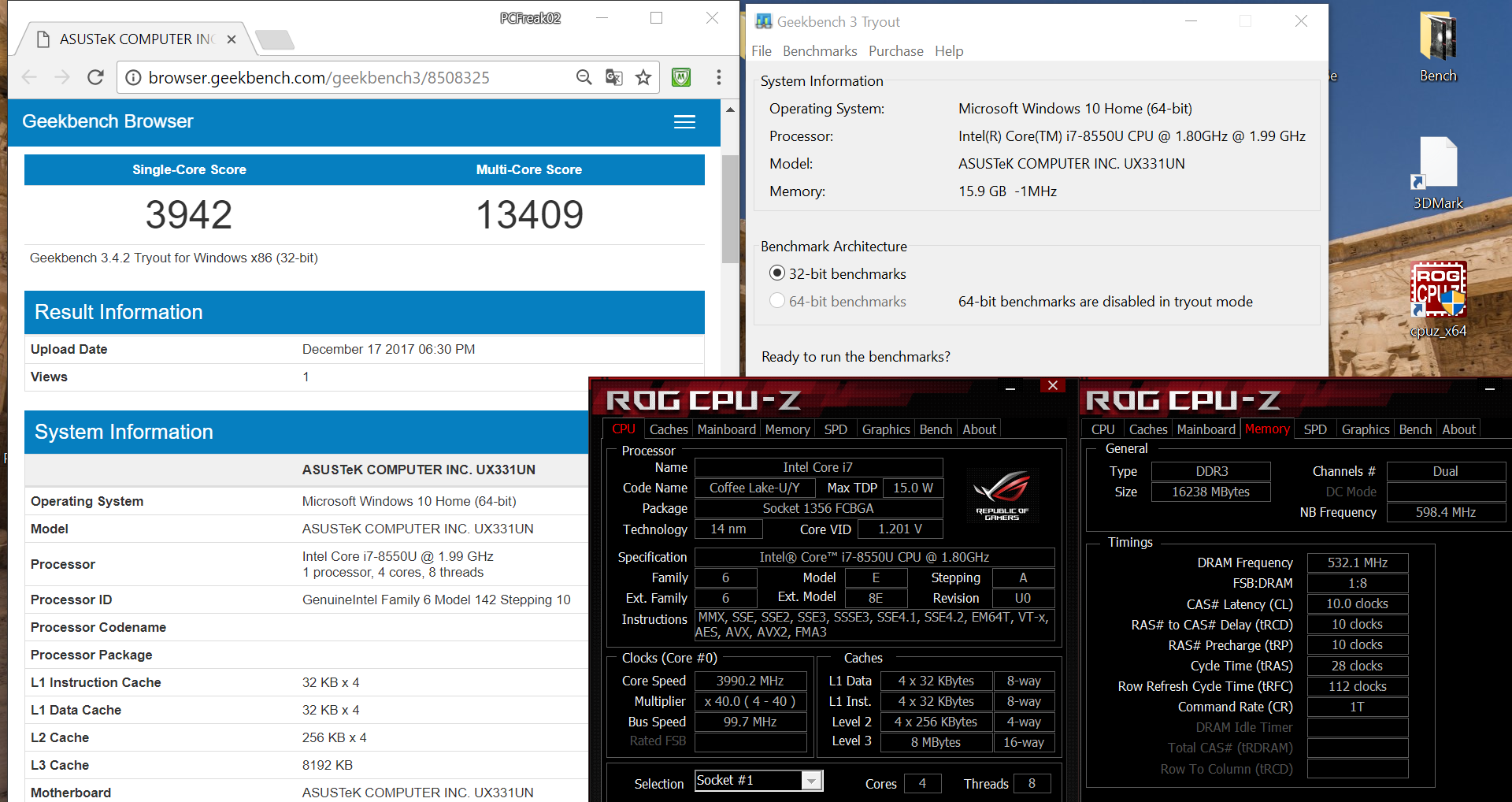Switch to Mainboard tab in left CPU-Z window
The width and height of the screenshot is (1512, 802).
tap(726, 429)
